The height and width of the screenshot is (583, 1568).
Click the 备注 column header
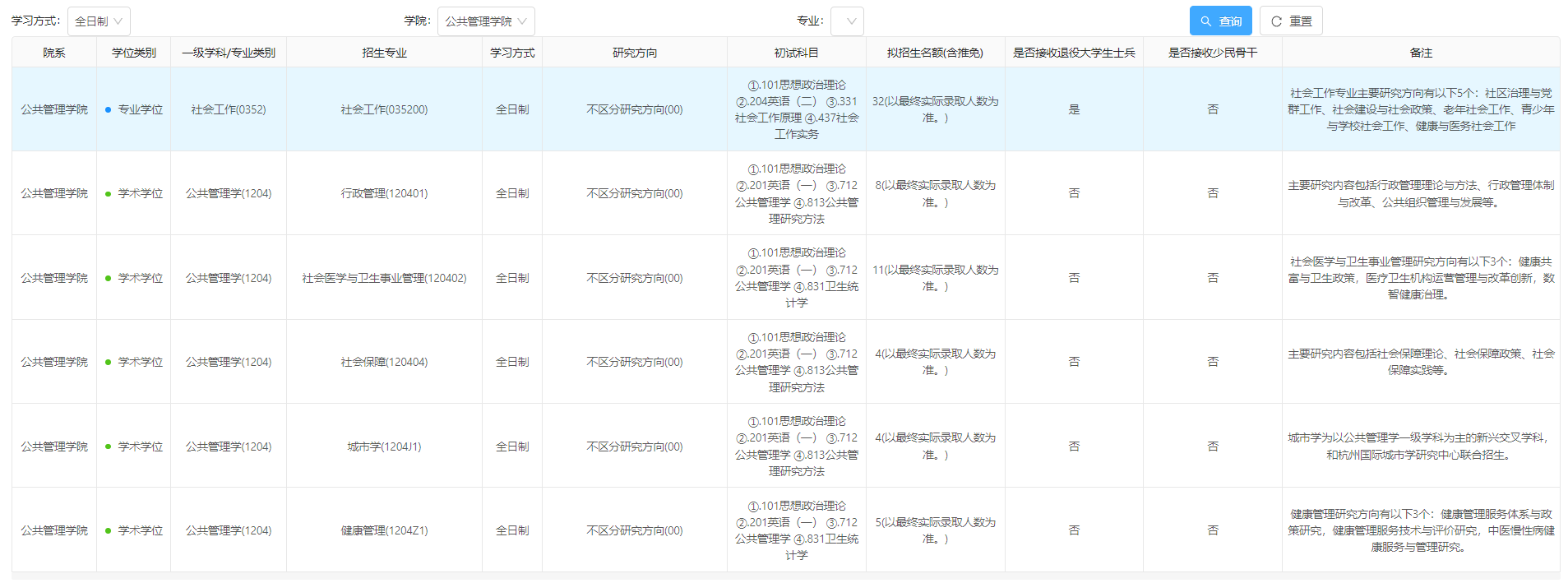[1421, 53]
